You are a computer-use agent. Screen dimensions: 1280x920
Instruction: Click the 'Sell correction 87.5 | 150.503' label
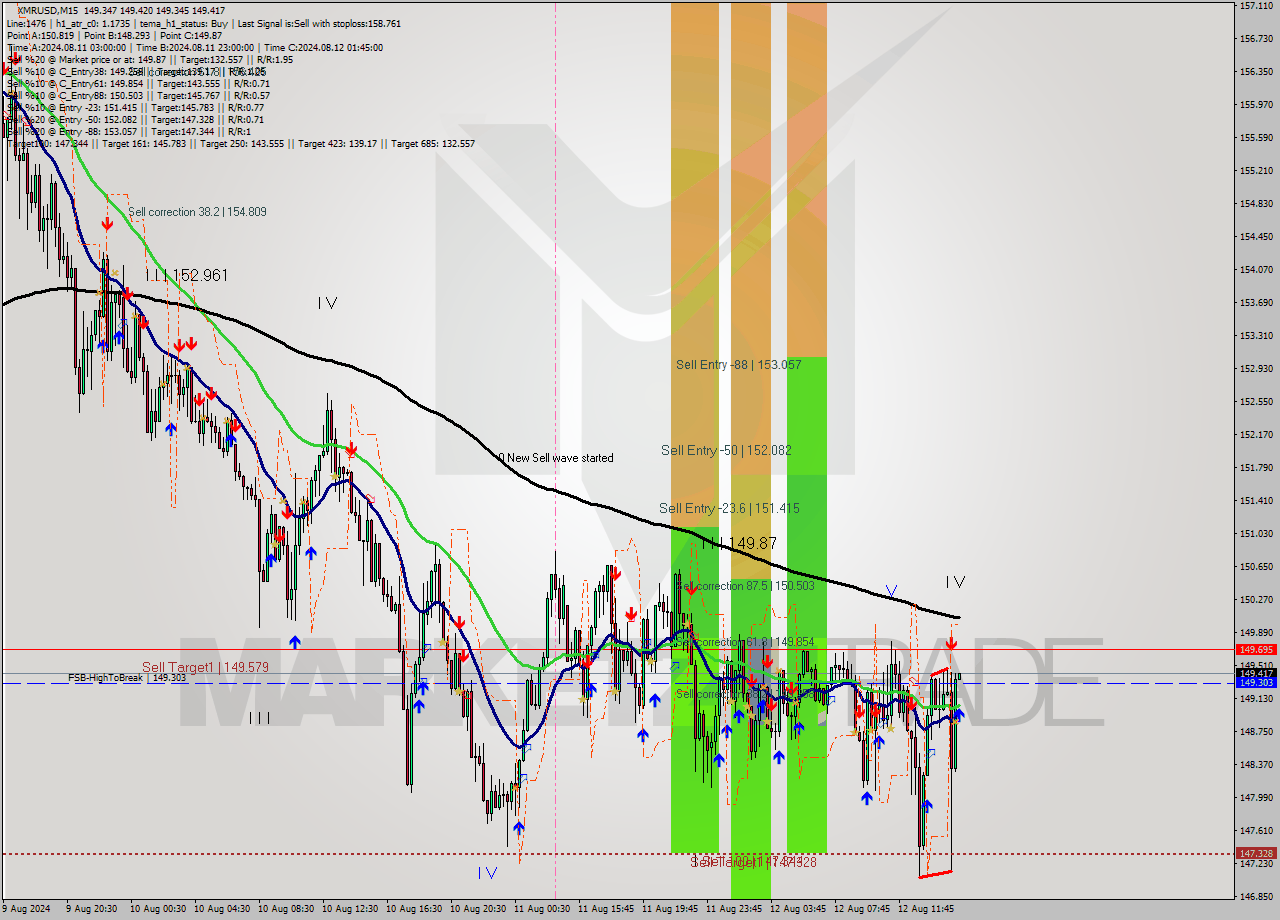(x=745, y=586)
